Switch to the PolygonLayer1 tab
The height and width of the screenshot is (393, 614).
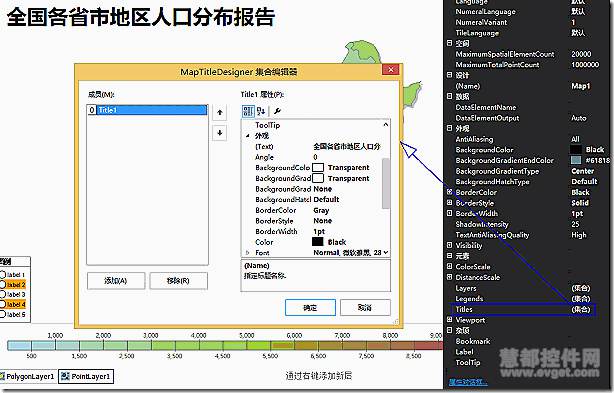coord(27,377)
